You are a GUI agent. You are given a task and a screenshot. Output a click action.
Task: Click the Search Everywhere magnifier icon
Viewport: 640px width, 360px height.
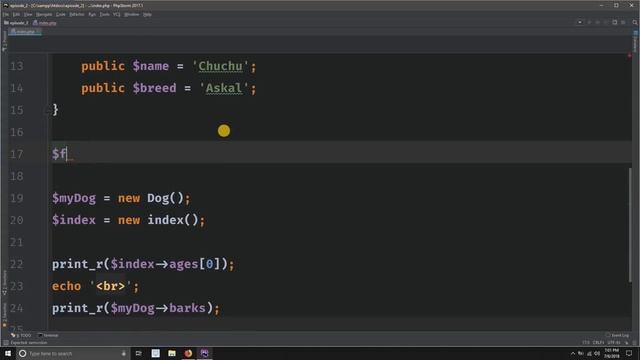[x=635, y=22]
